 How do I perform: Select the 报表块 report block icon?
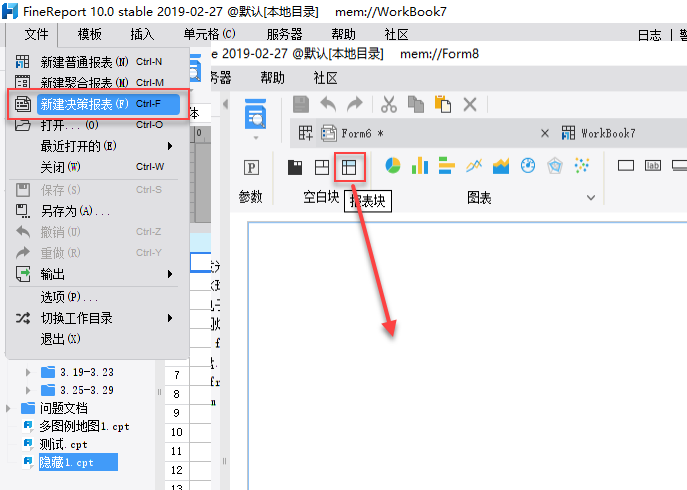[349, 167]
